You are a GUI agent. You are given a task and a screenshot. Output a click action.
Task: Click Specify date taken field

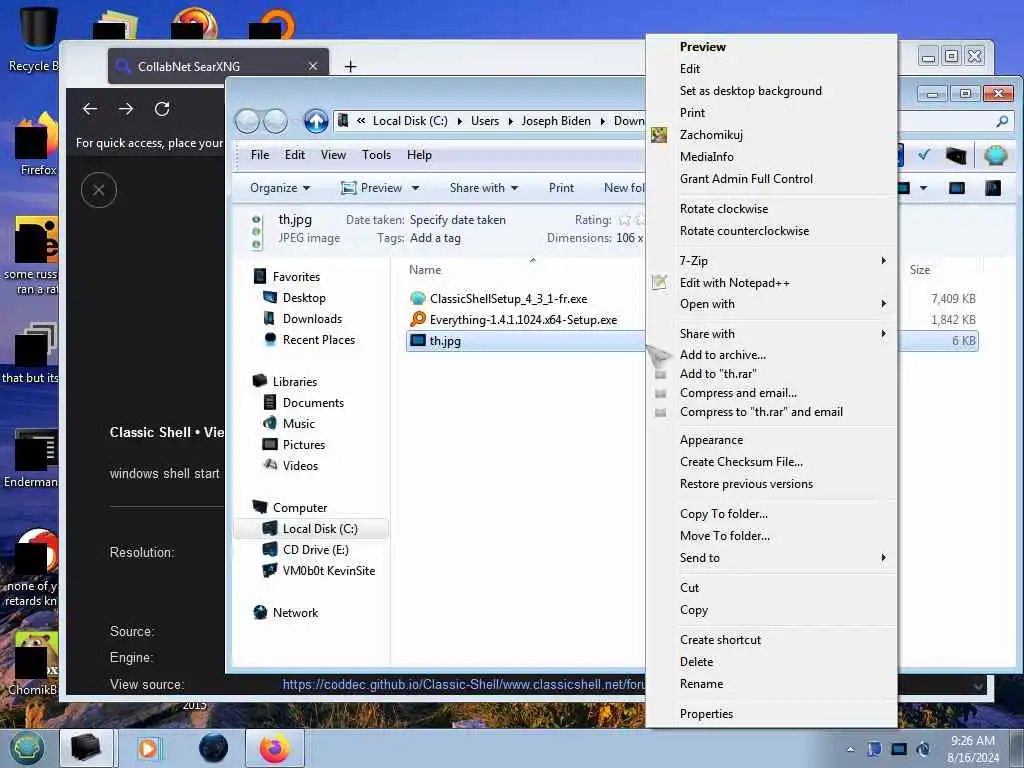pos(458,220)
